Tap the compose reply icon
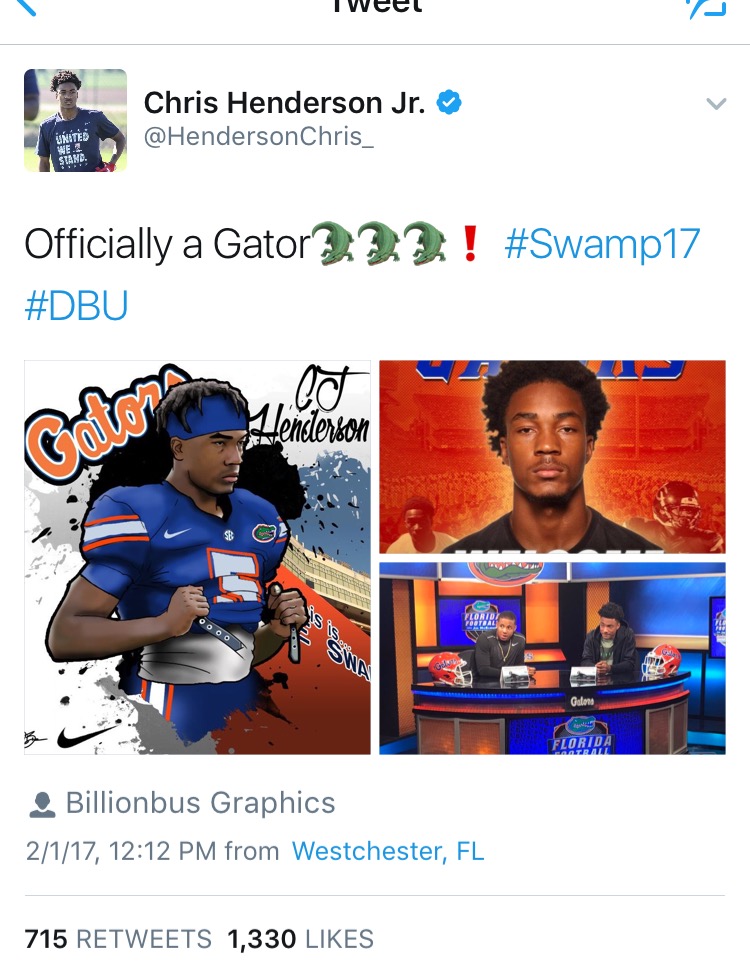This screenshot has width=750, height=971. (x=706, y=7)
